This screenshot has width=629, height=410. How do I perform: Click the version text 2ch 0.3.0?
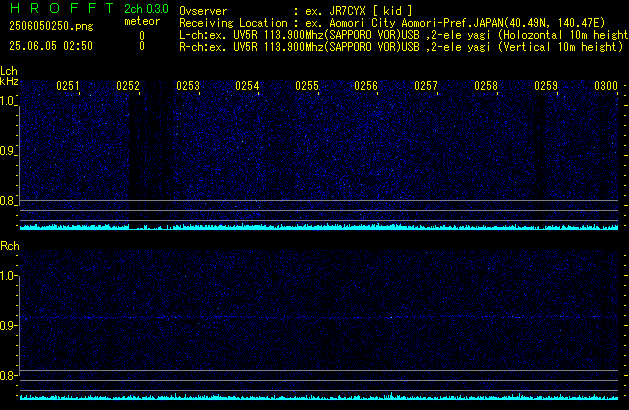(x=146, y=9)
